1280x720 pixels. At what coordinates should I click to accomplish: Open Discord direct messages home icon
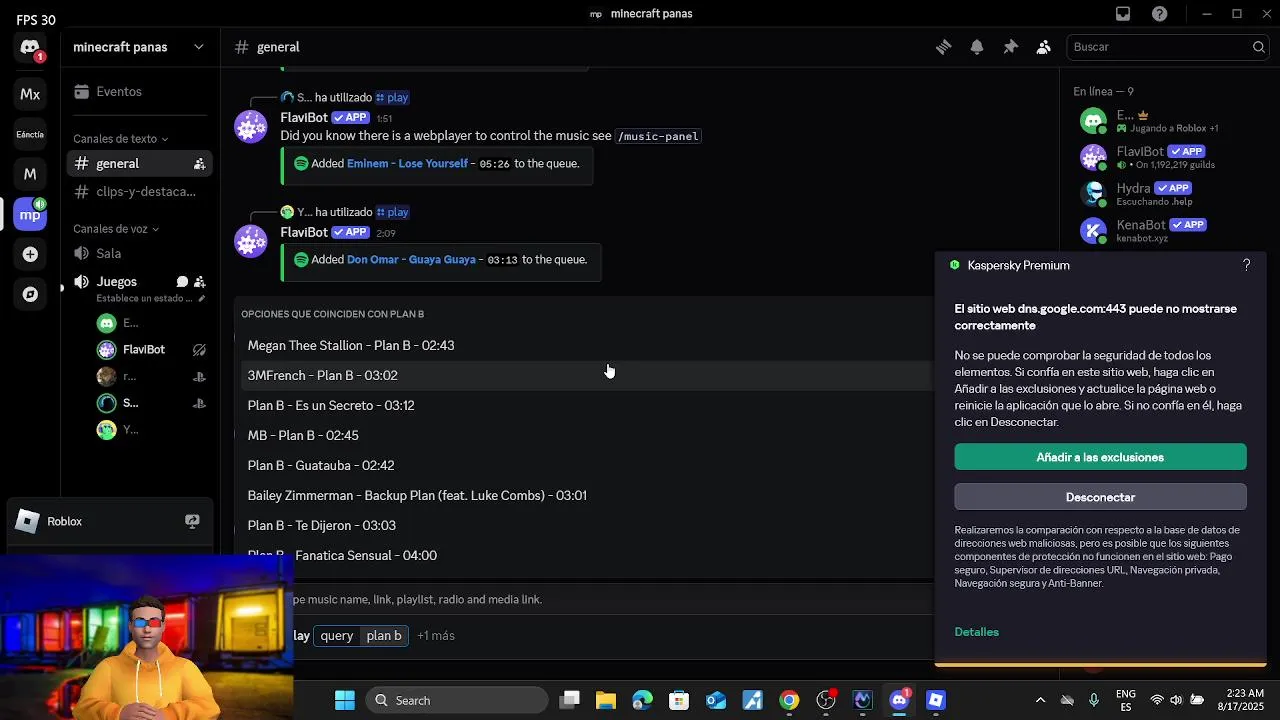[30, 47]
